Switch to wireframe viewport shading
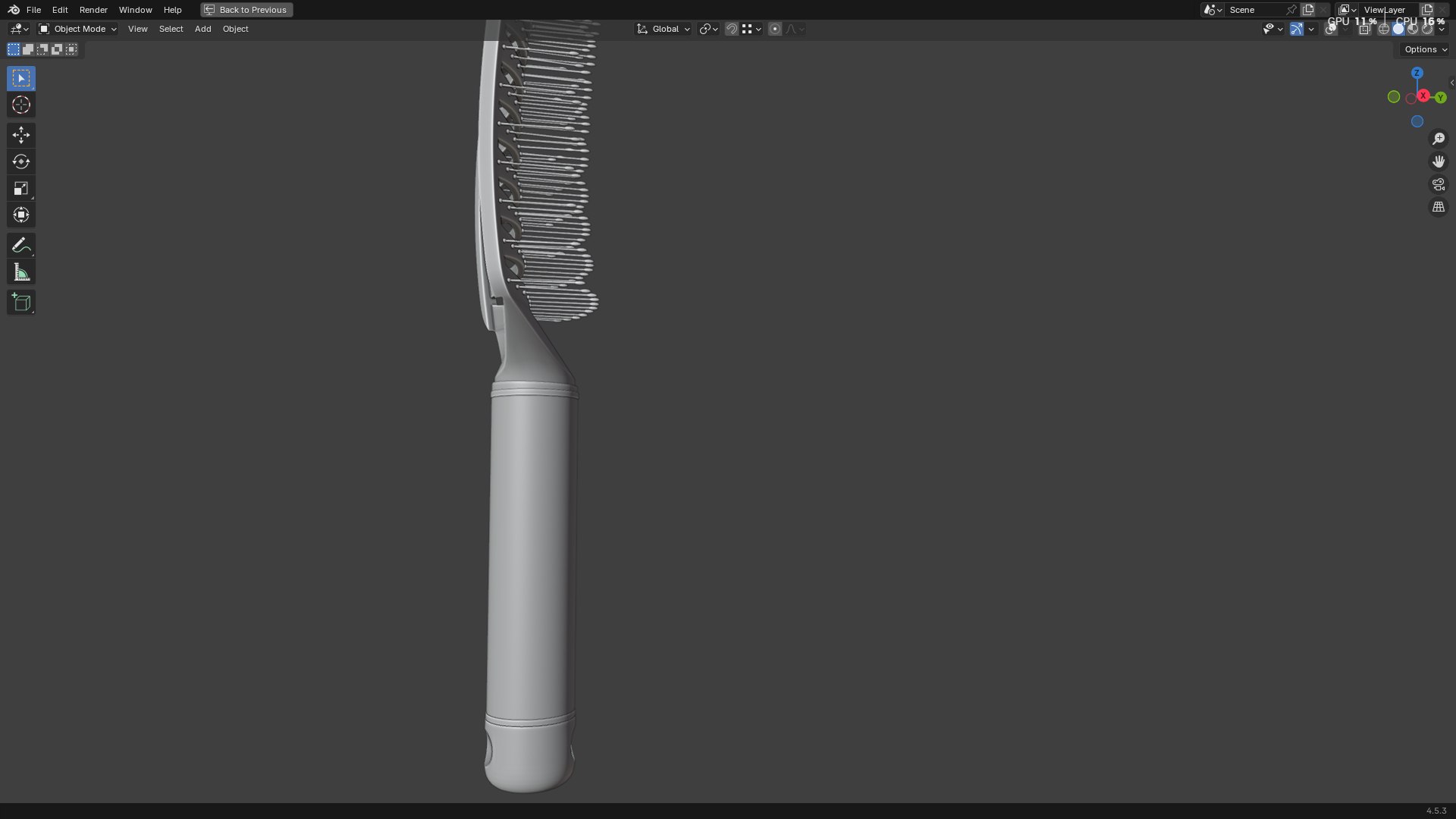 pyautogui.click(x=1384, y=29)
